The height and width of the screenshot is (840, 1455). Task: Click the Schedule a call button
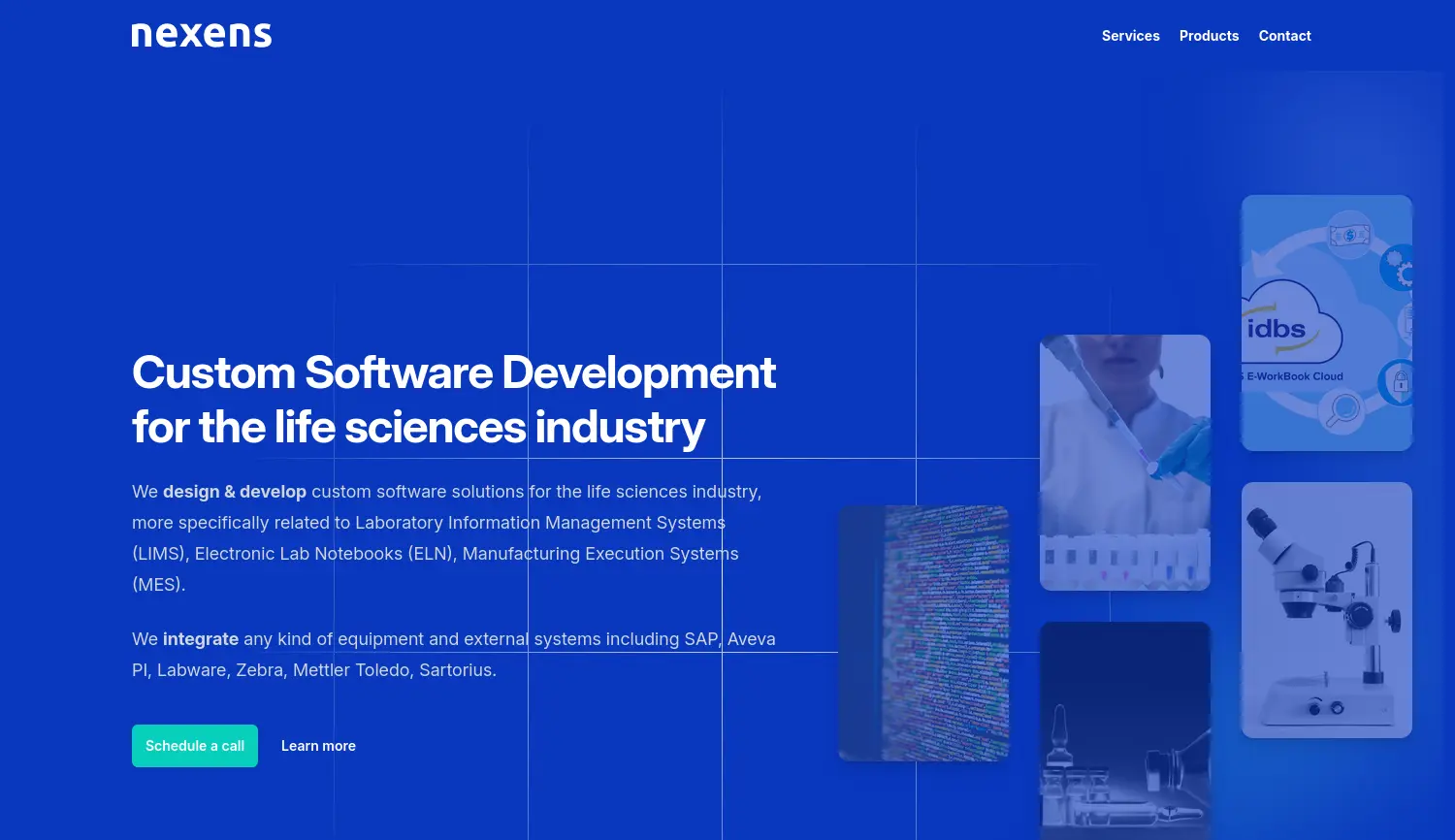click(194, 746)
